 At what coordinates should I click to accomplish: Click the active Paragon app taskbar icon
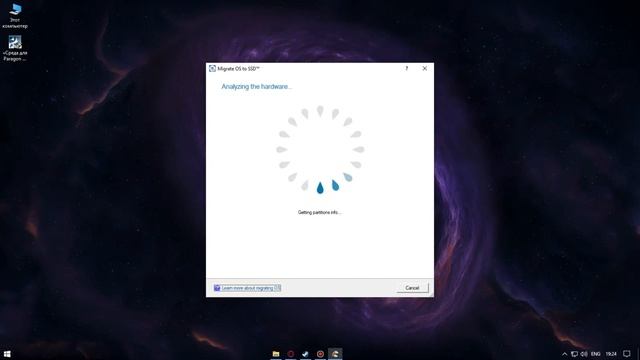335,354
